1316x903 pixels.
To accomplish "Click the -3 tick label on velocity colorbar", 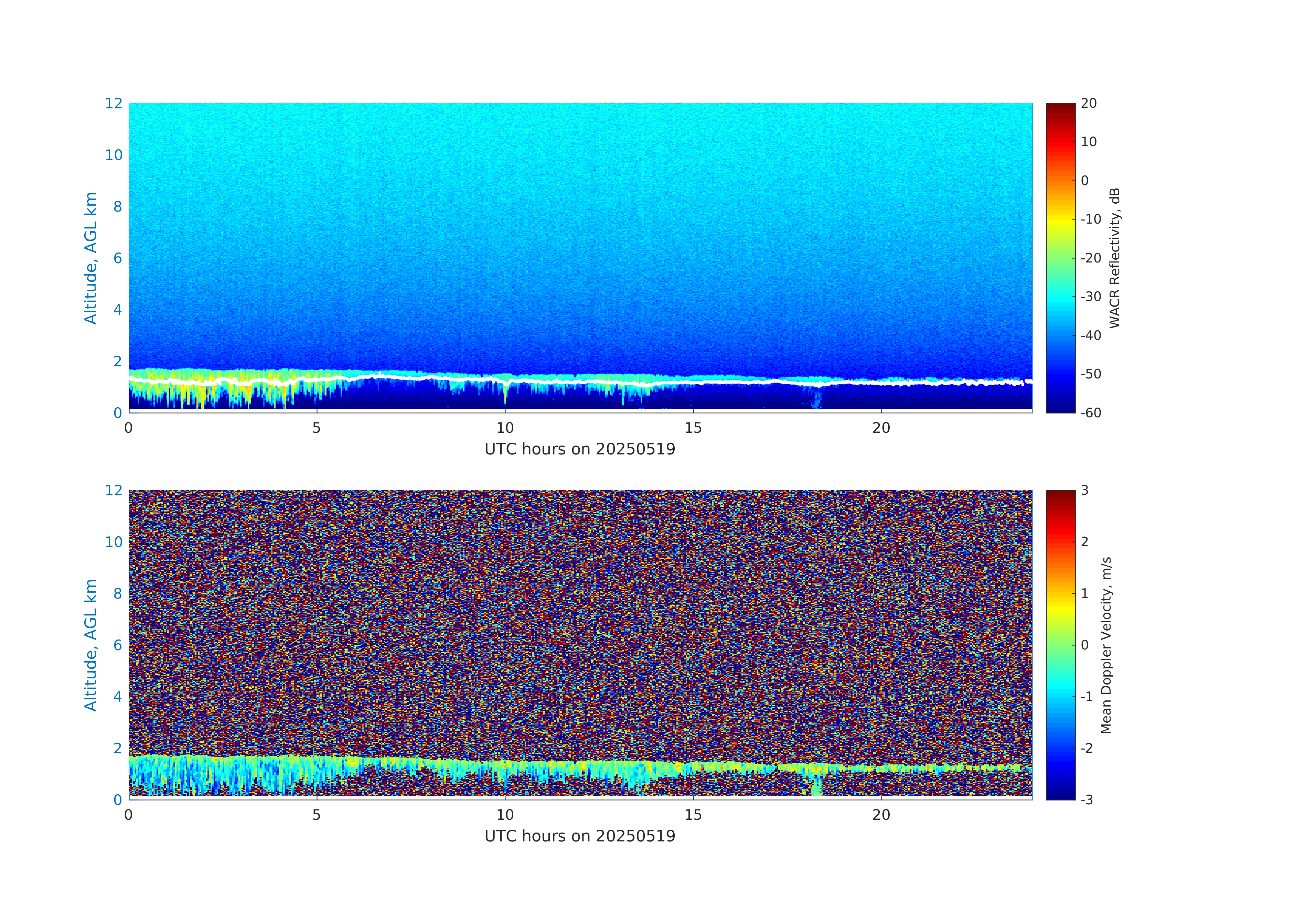I will pos(1087,799).
